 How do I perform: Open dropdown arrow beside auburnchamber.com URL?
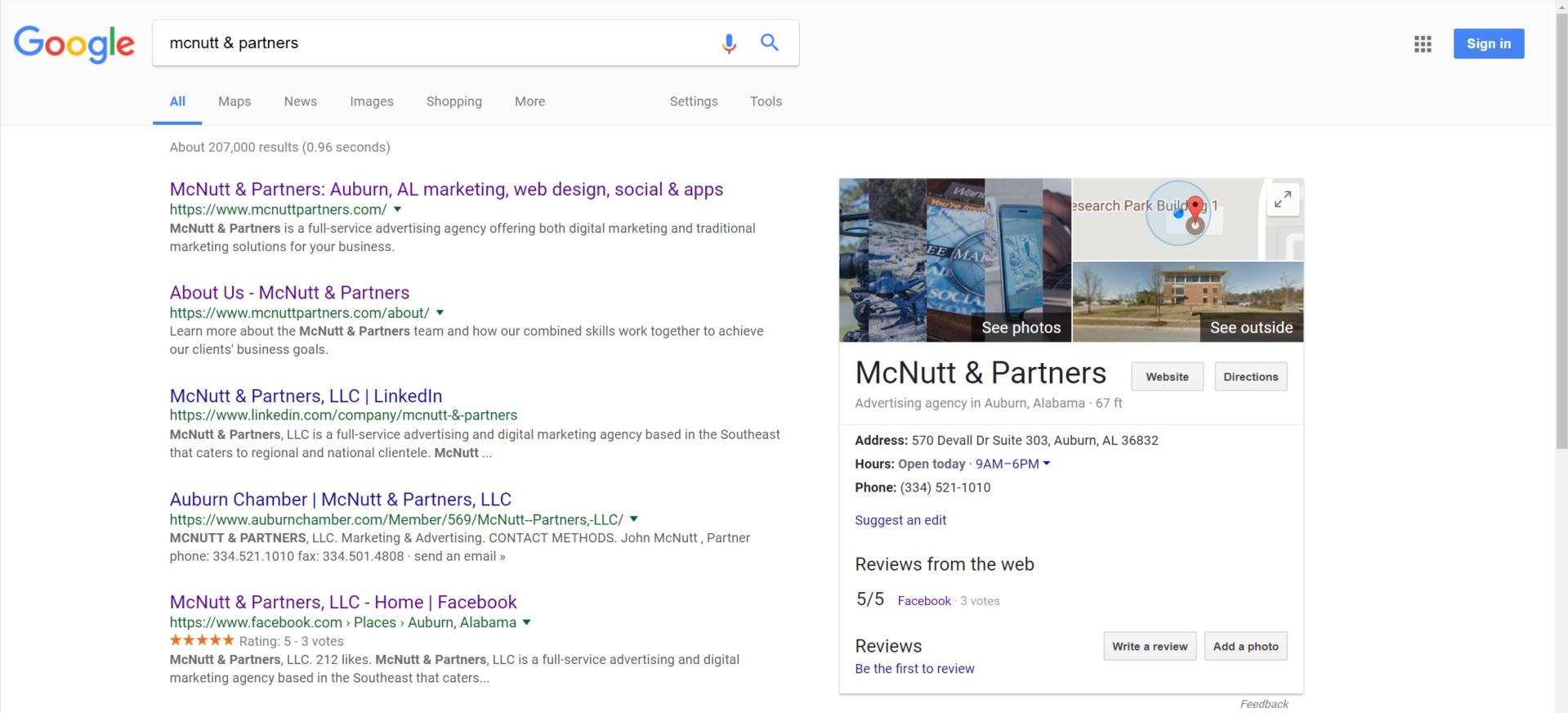pos(634,519)
